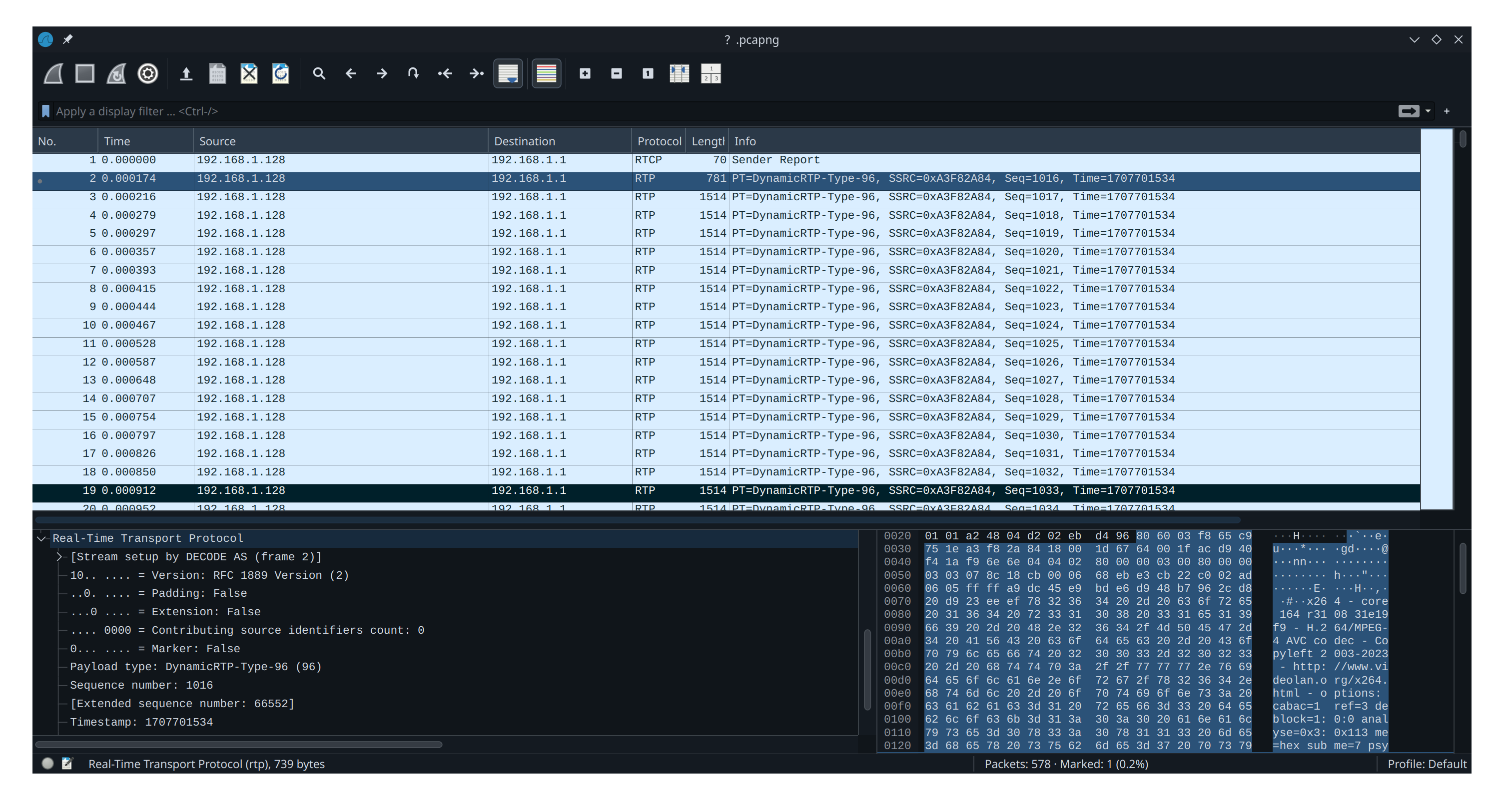Click packet list horizontal scrollbar
Image resolution: width=1504 pixels, height=812 pixels.
coord(638,519)
